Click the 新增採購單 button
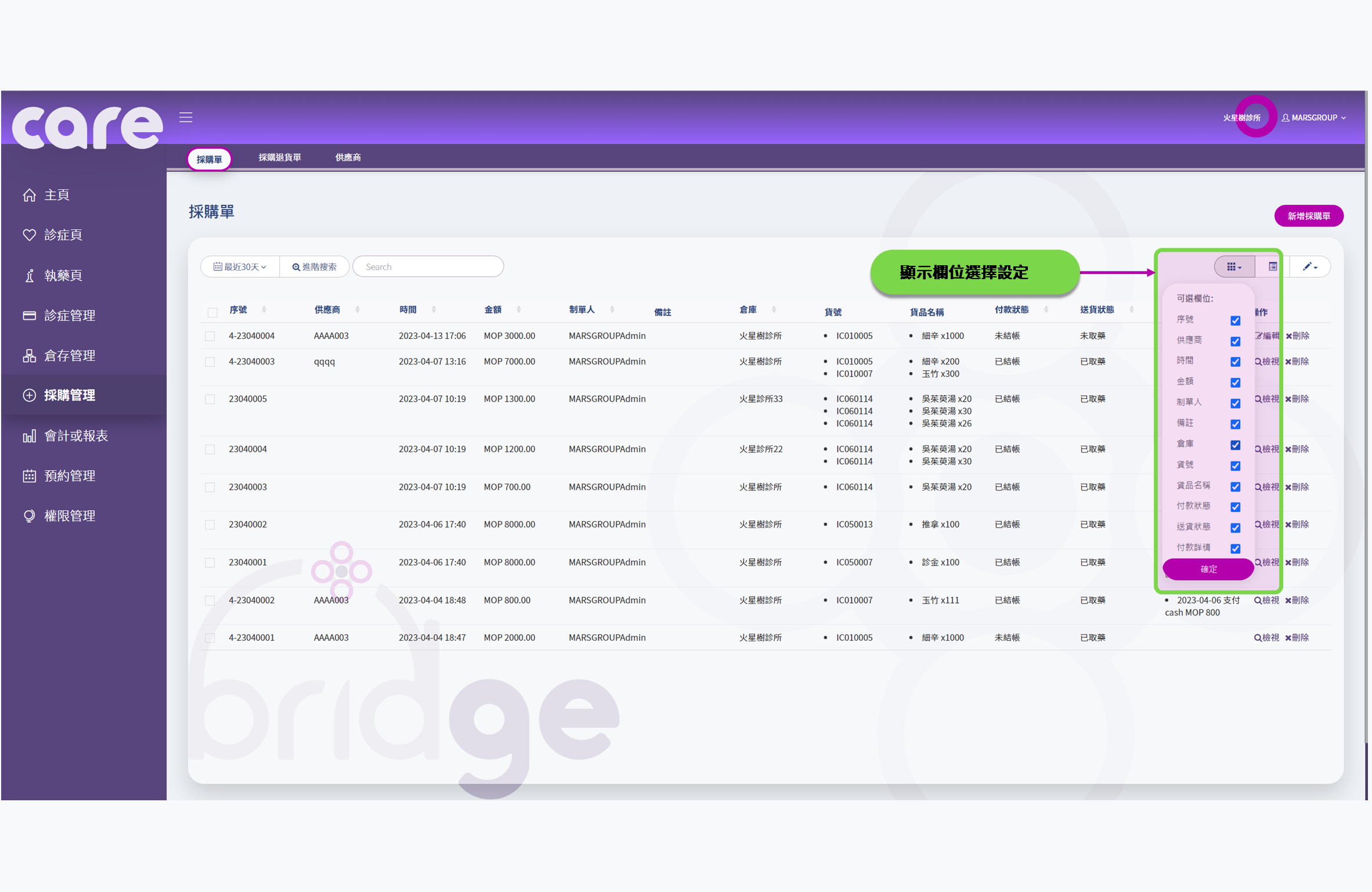This screenshot has width=1372, height=892. pos(1308,215)
